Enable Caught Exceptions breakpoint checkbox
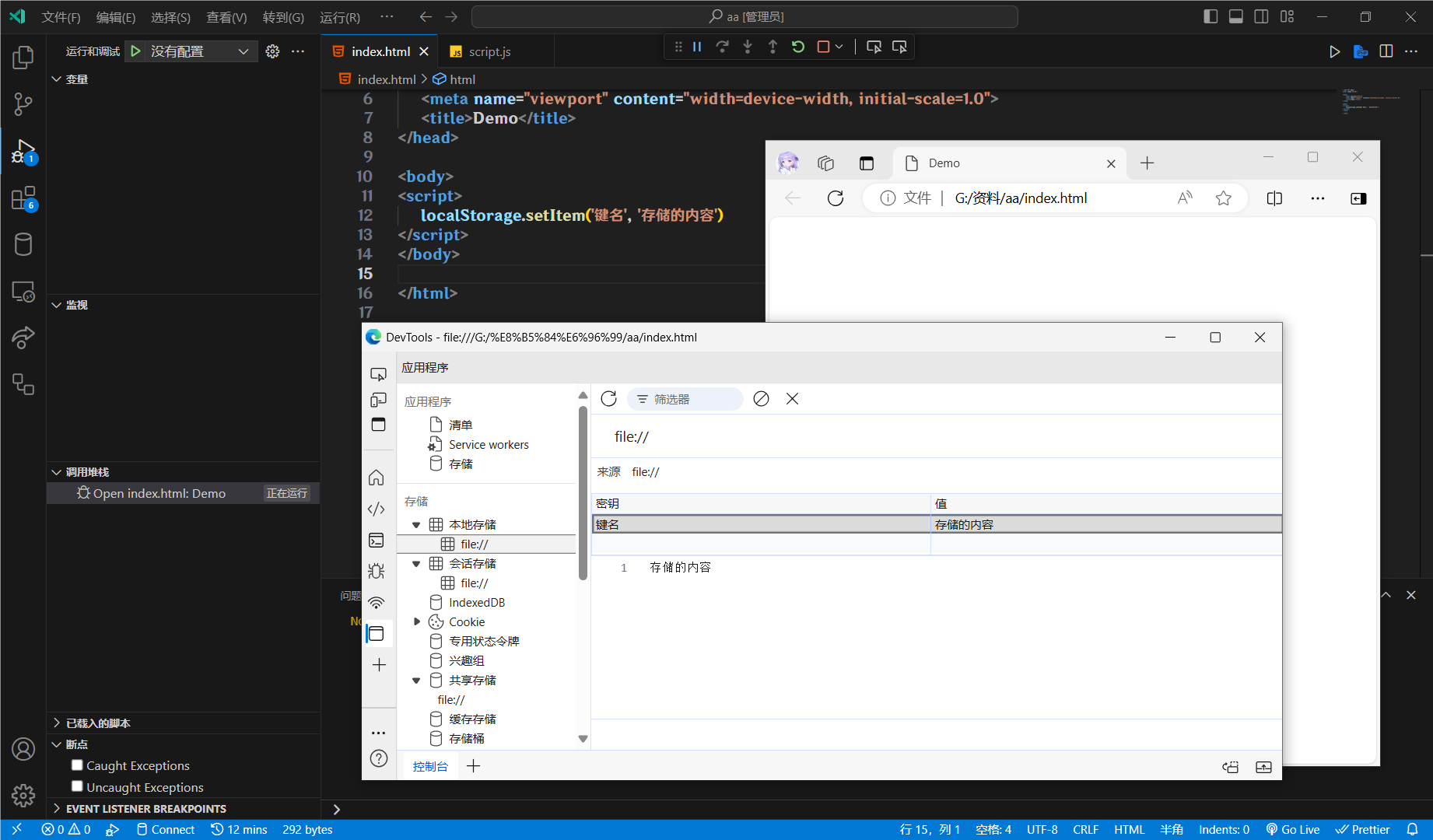The height and width of the screenshot is (840, 1433). (x=77, y=765)
